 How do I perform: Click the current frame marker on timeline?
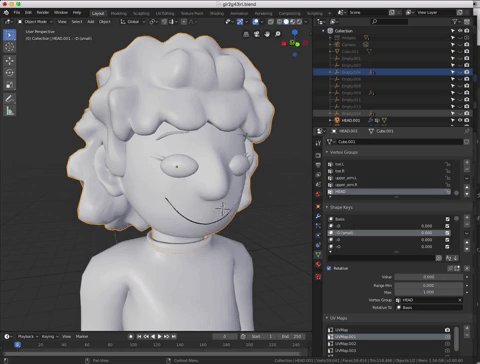click(x=18, y=345)
